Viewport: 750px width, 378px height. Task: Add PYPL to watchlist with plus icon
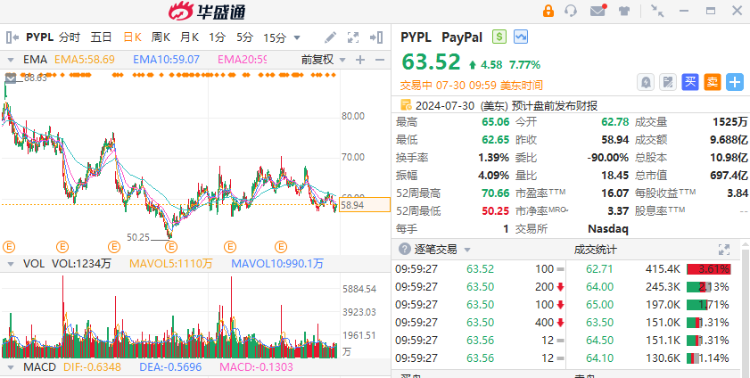pyautogui.click(x=735, y=82)
